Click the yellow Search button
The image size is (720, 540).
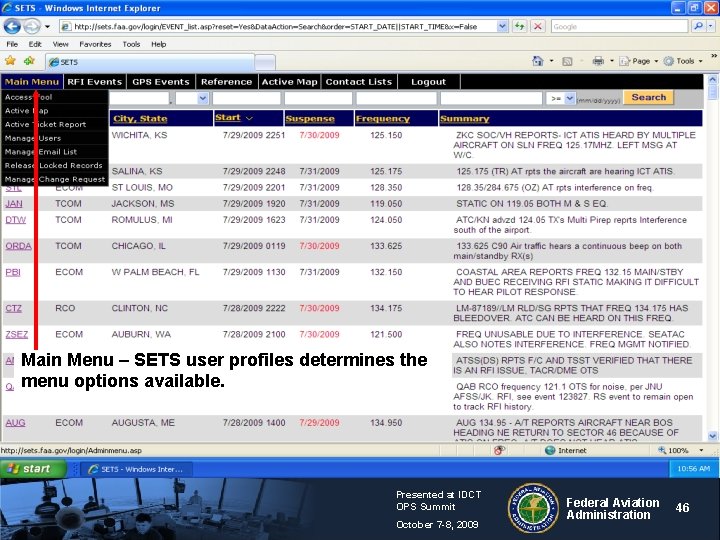(648, 97)
